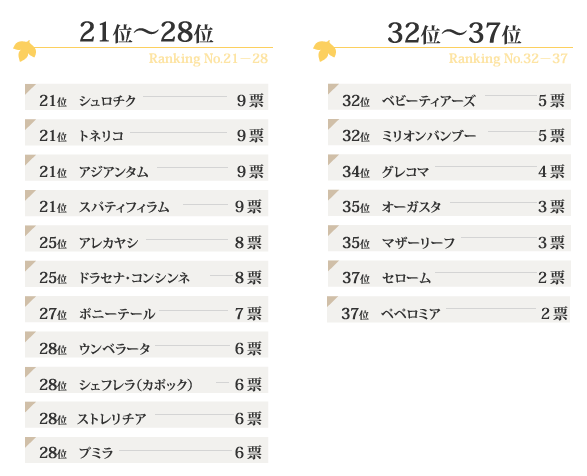
Task: Select the ミリオンバンブー row
Action: (449, 132)
